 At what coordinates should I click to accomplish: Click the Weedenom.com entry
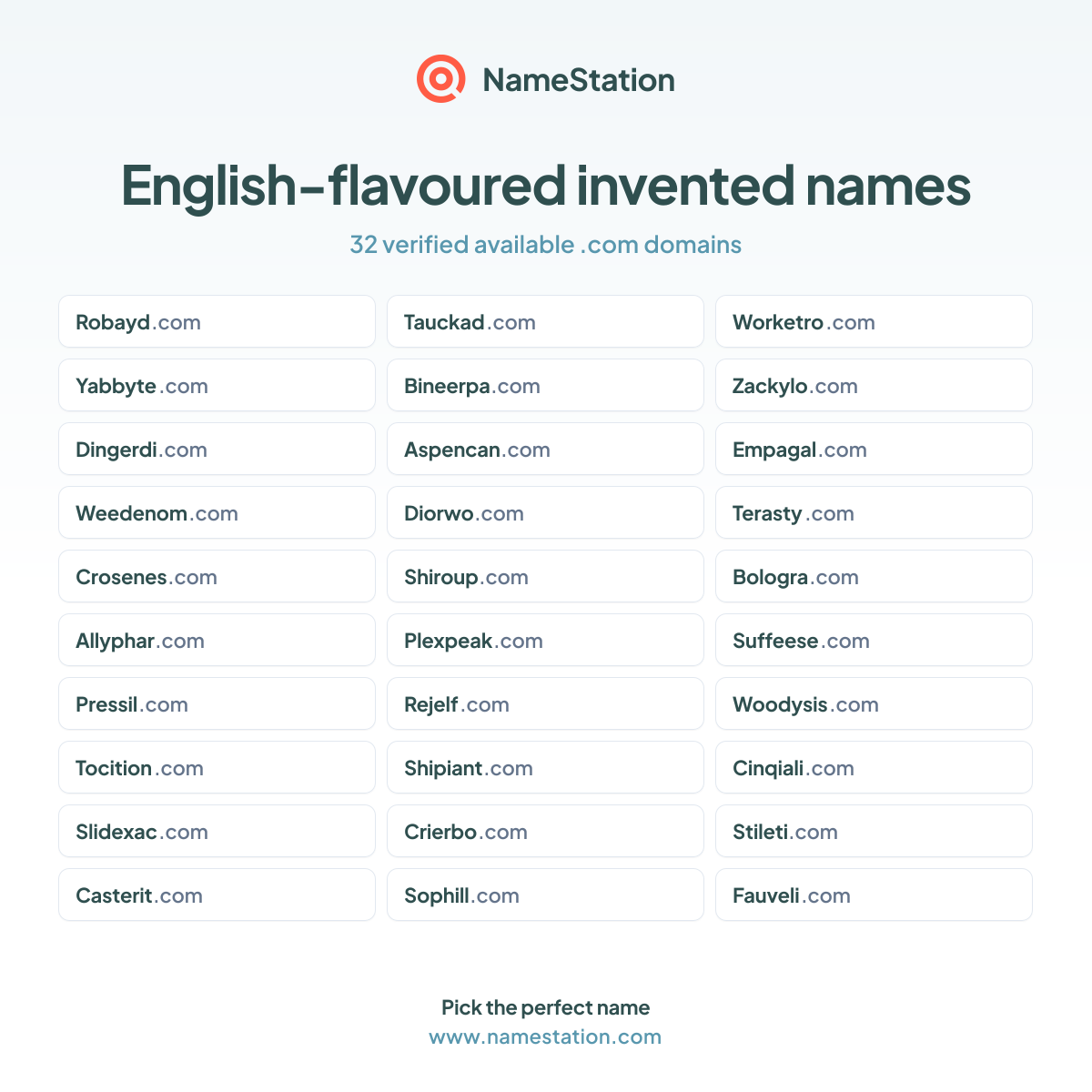[217, 512]
